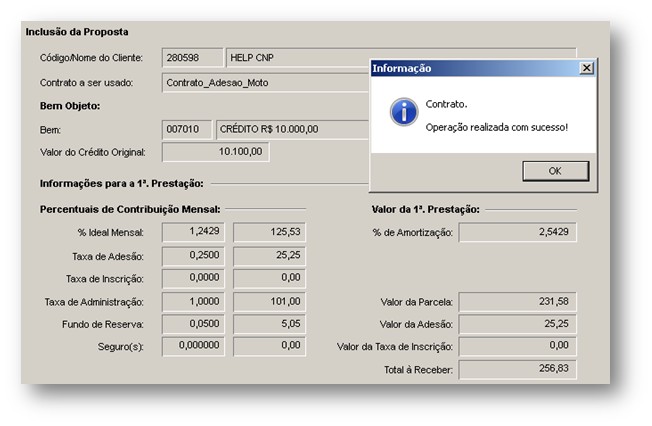
Task: Confirm the Informação dialog with OK
Action: click(556, 171)
